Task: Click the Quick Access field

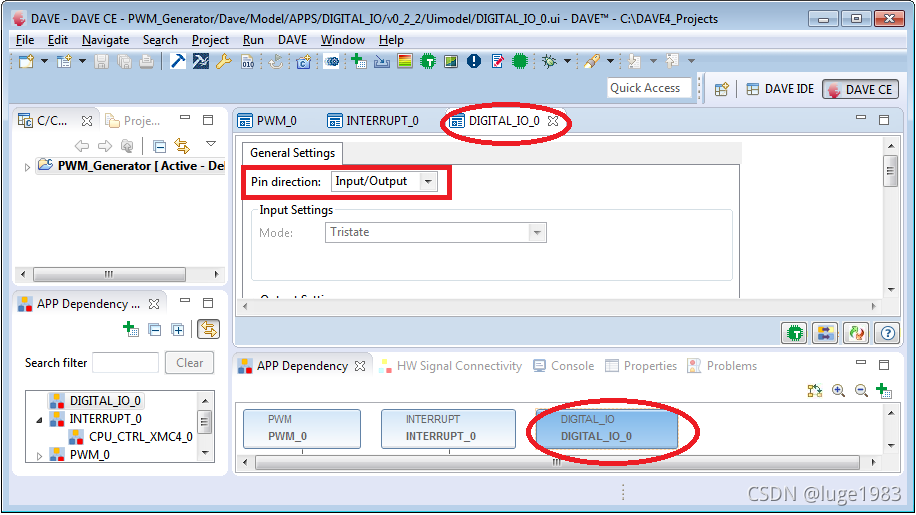Action: coord(649,88)
